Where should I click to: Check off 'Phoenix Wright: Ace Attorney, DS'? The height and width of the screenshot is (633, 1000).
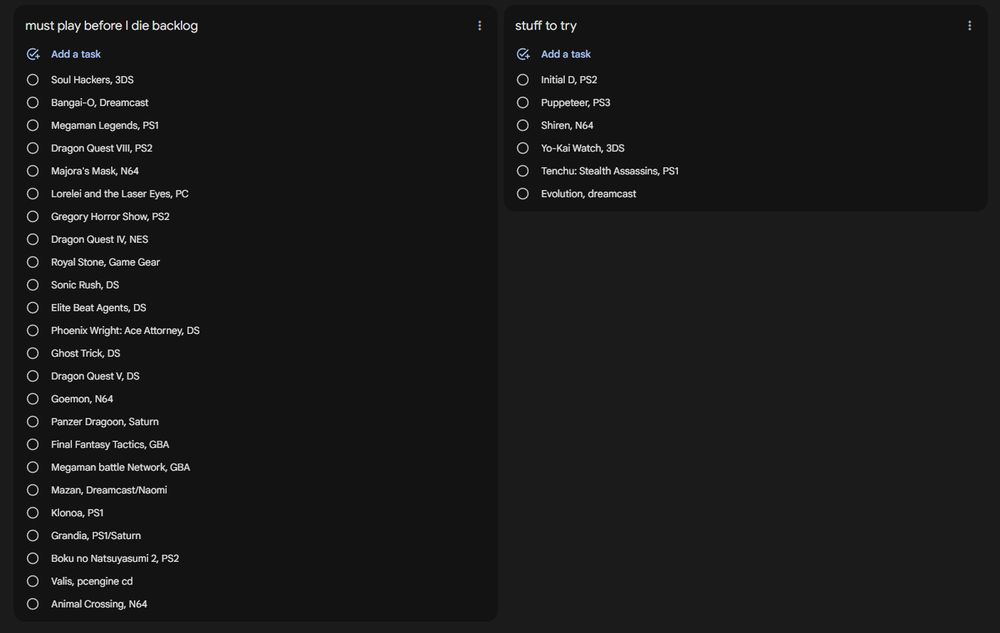pos(33,330)
